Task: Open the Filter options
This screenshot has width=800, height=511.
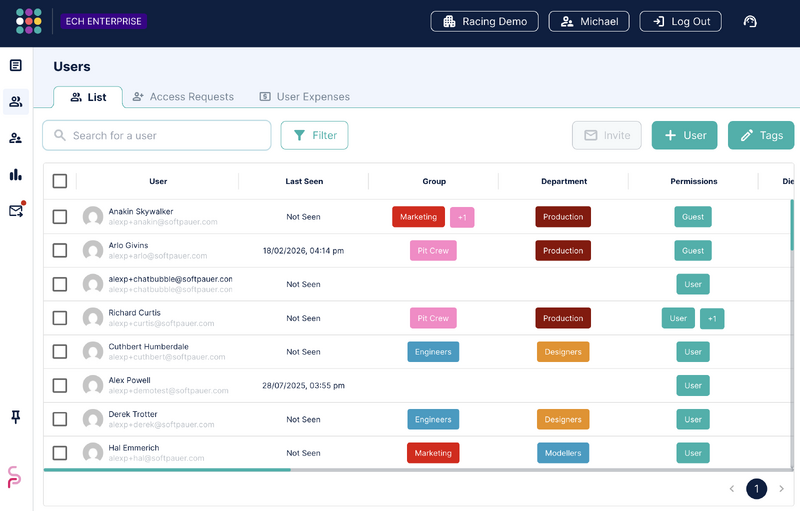Action: [x=314, y=135]
